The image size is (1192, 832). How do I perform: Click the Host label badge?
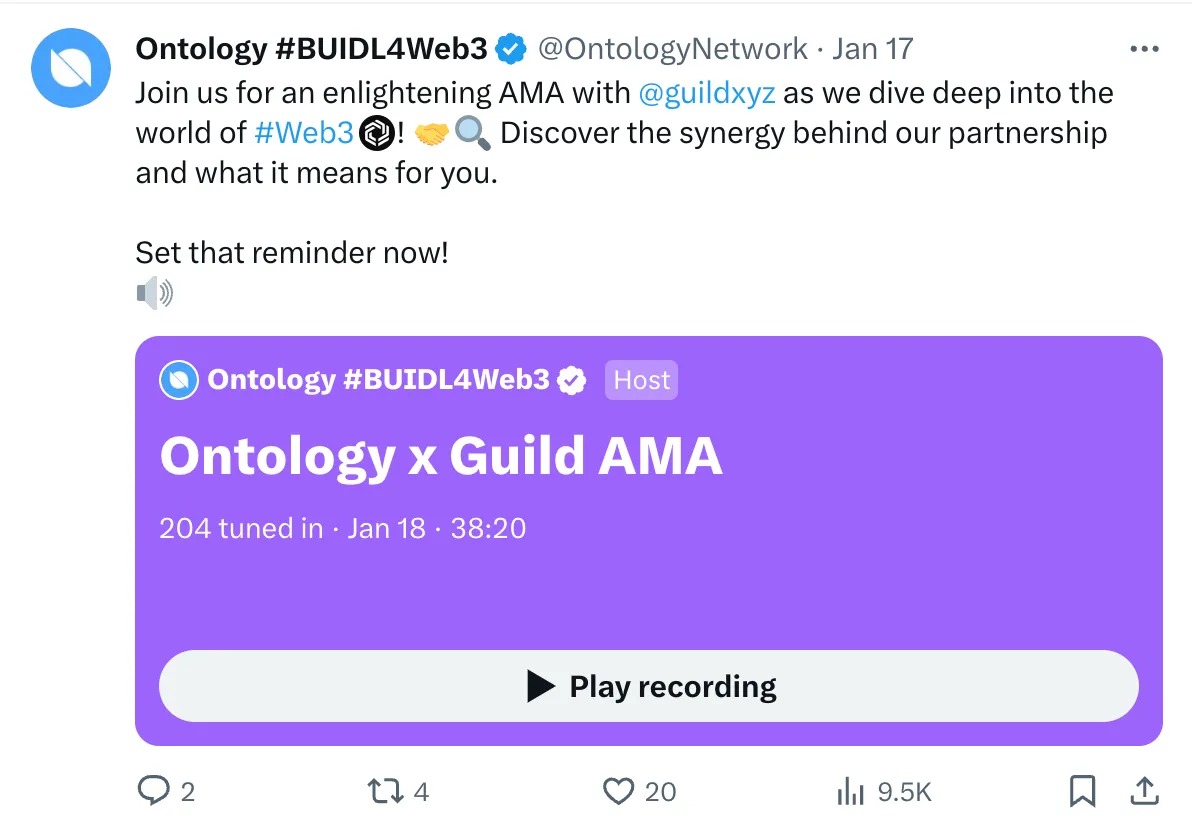pyautogui.click(x=641, y=380)
